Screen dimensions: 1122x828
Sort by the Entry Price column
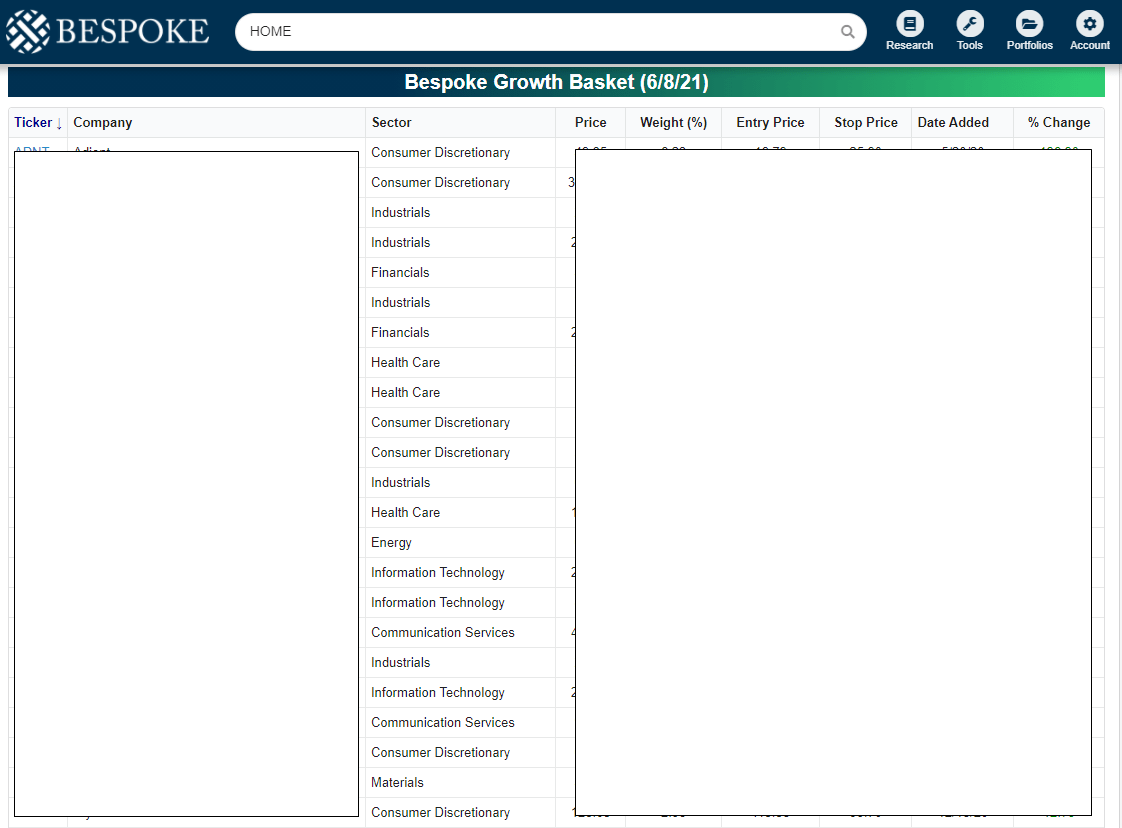[x=770, y=122]
